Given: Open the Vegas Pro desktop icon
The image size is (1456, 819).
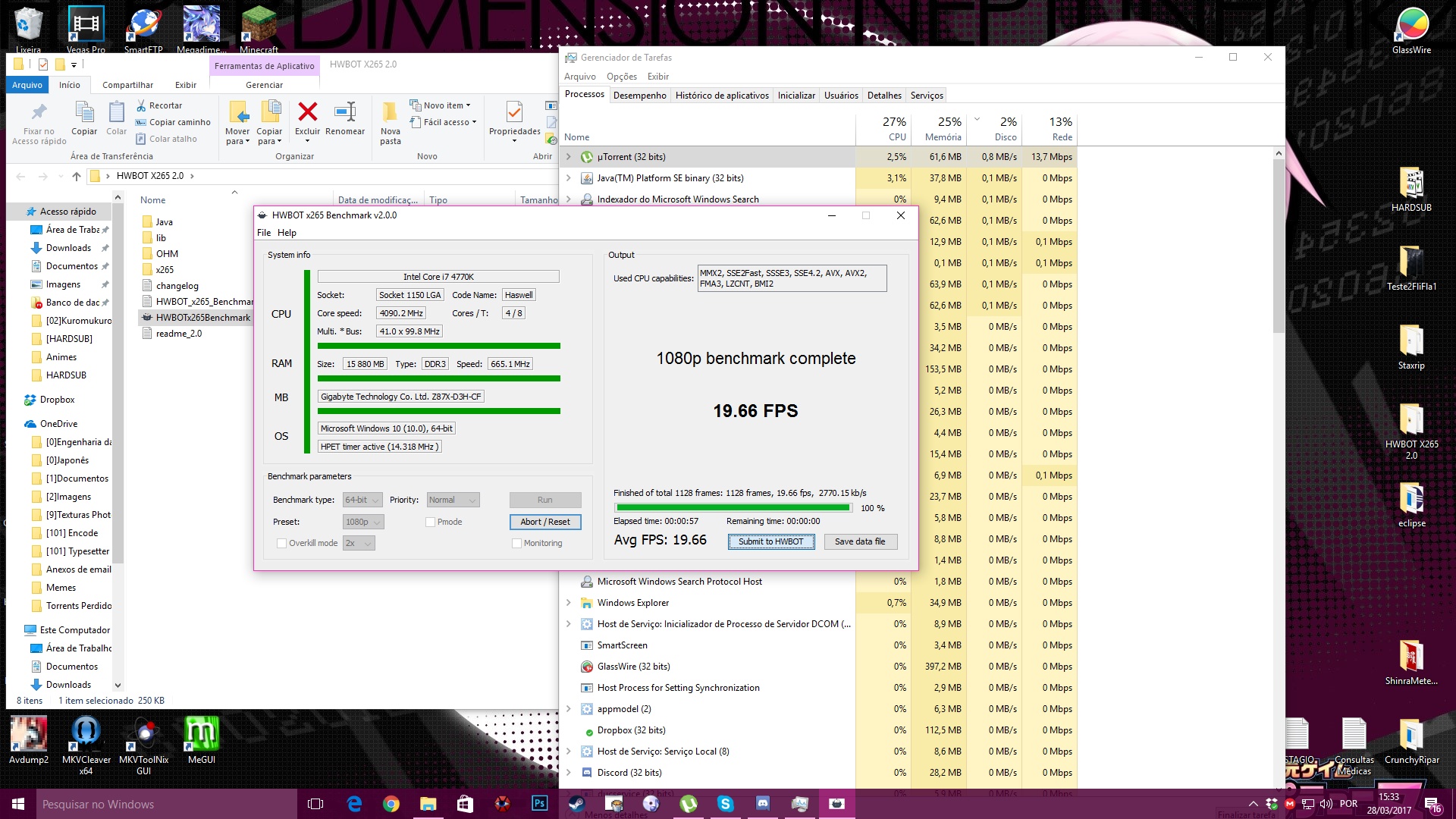Looking at the screenshot, I should click(86, 29).
